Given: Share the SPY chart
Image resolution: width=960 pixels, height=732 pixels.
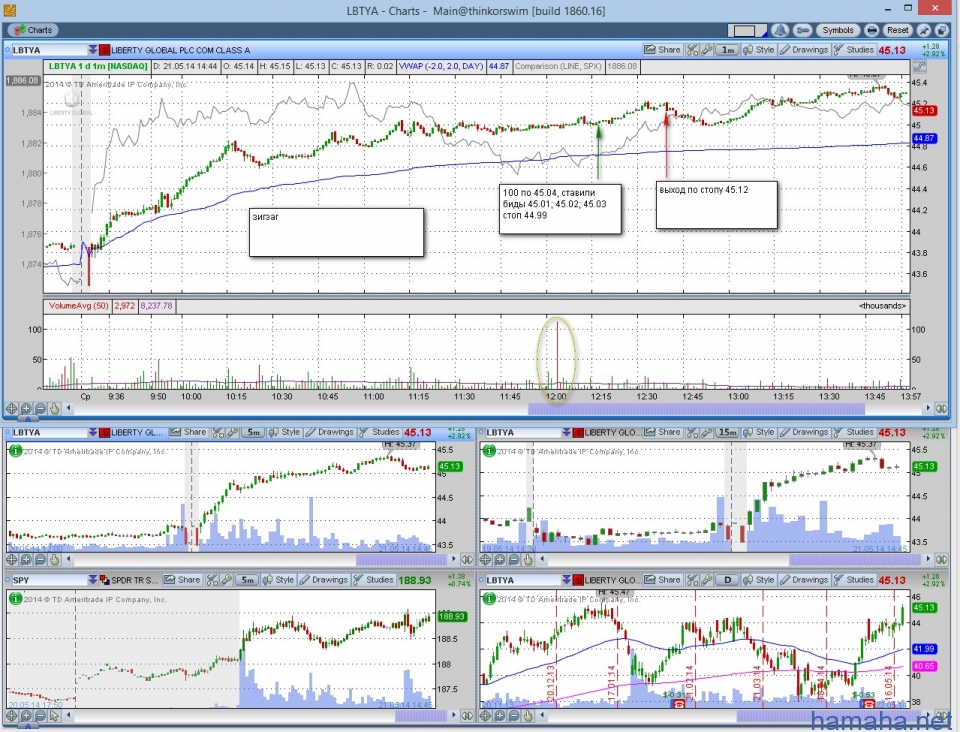Looking at the screenshot, I should coord(182,580).
